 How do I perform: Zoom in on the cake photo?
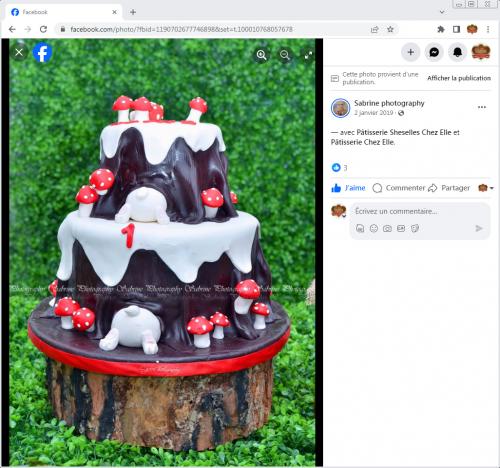click(262, 55)
